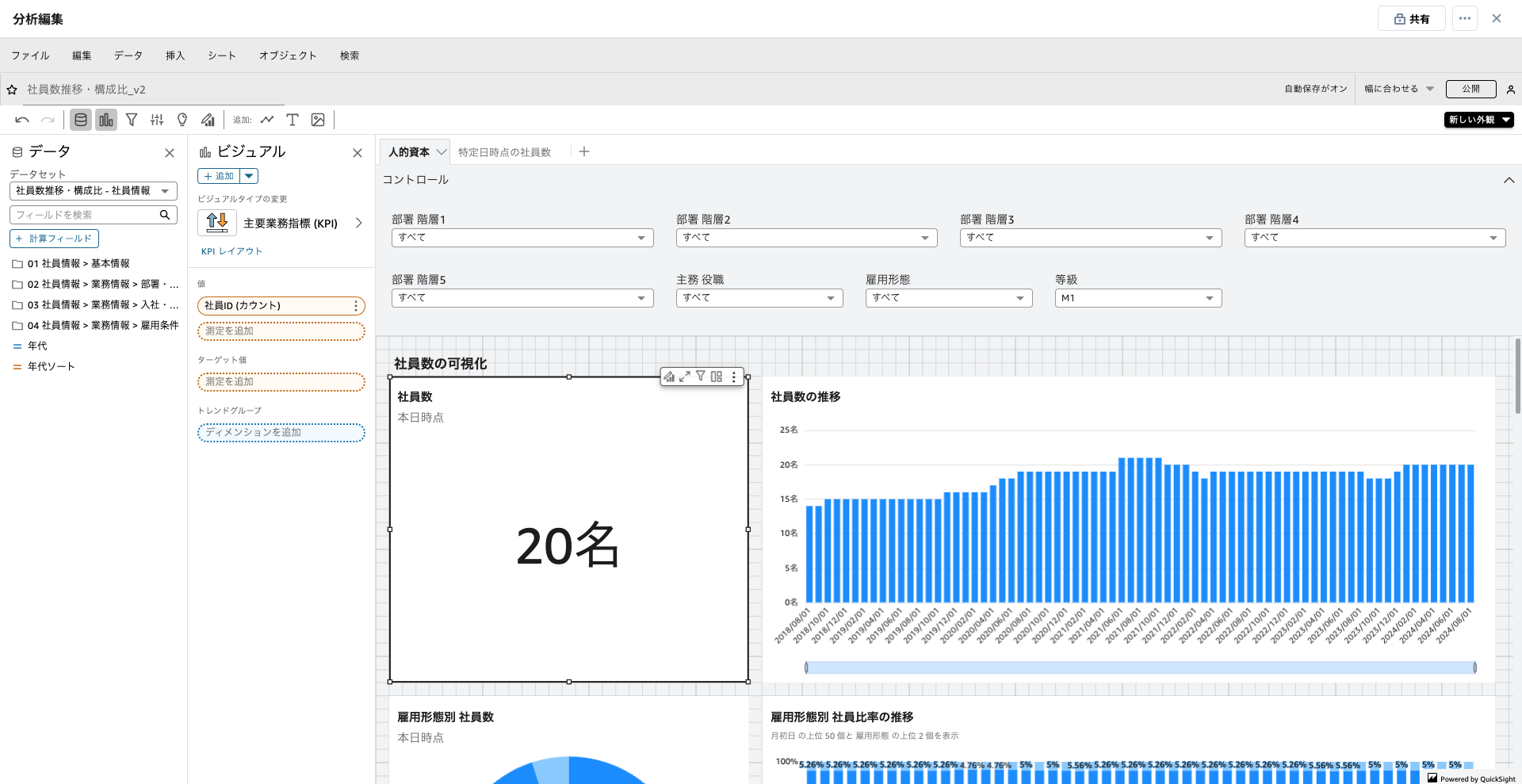Open the parameters sliders icon in toolbar

(x=157, y=120)
